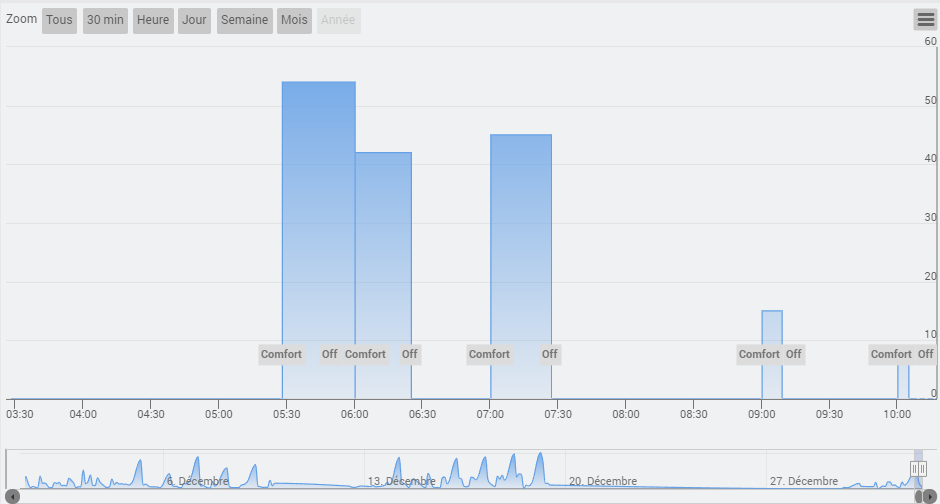This screenshot has height=504, width=940.
Task: Set zoom to Heure
Action: [x=153, y=20]
